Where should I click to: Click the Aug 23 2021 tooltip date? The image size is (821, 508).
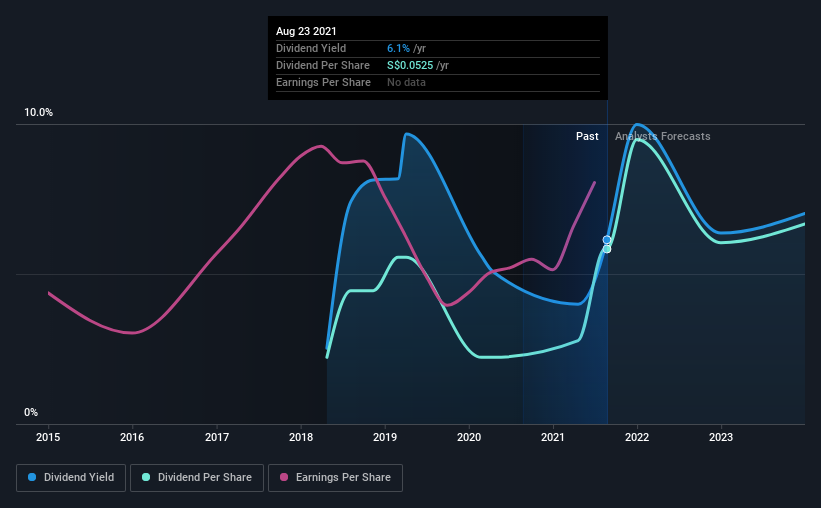306,31
